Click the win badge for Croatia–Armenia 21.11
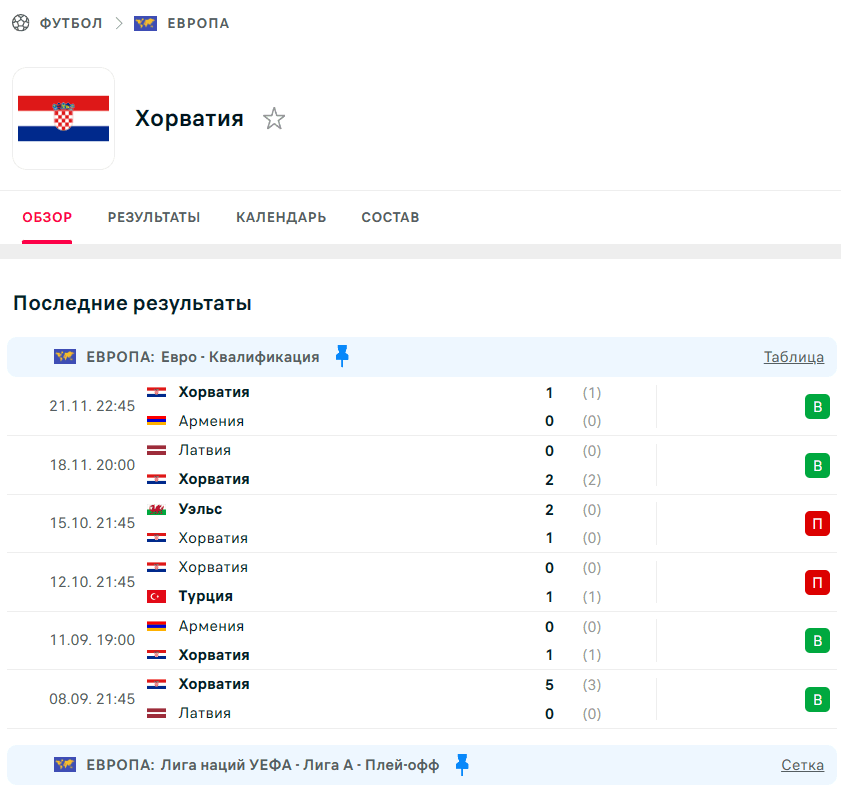Screen dimensions: 841x785 pos(817,406)
